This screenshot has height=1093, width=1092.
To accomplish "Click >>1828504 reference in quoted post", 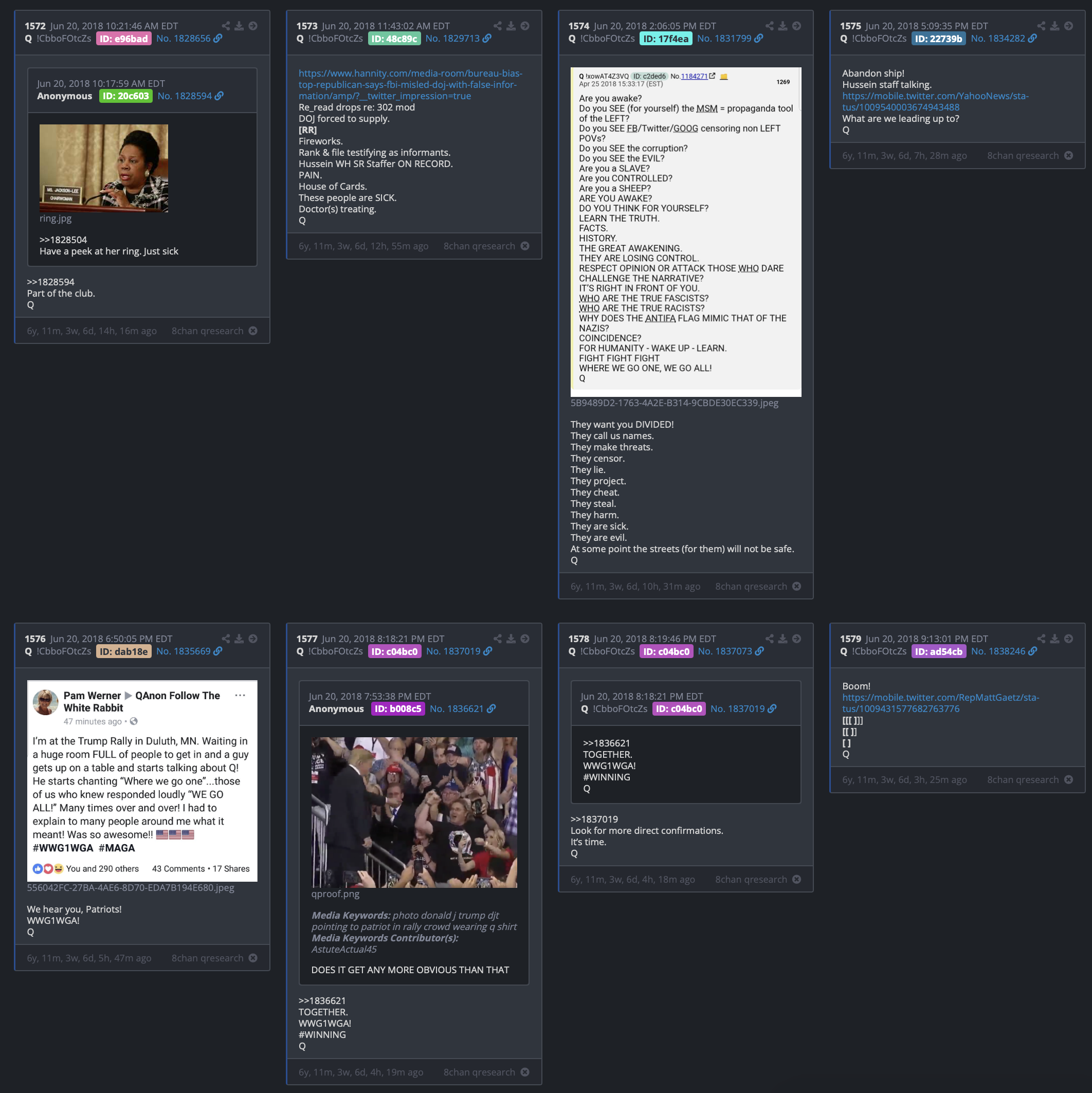I will point(63,240).
